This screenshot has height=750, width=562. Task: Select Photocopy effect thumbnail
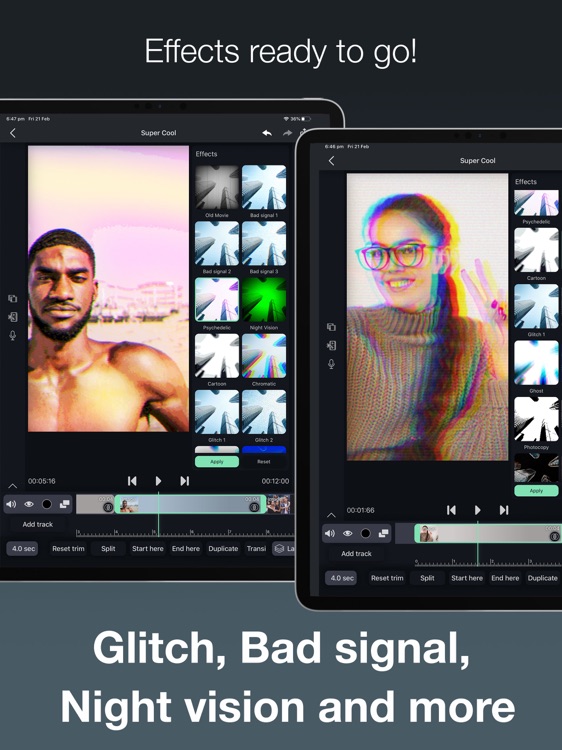click(x=536, y=419)
